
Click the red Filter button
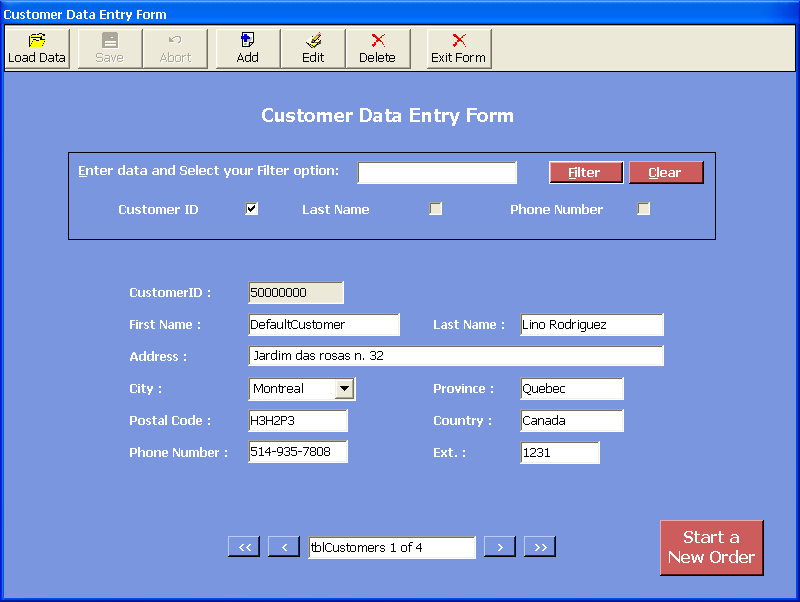586,172
